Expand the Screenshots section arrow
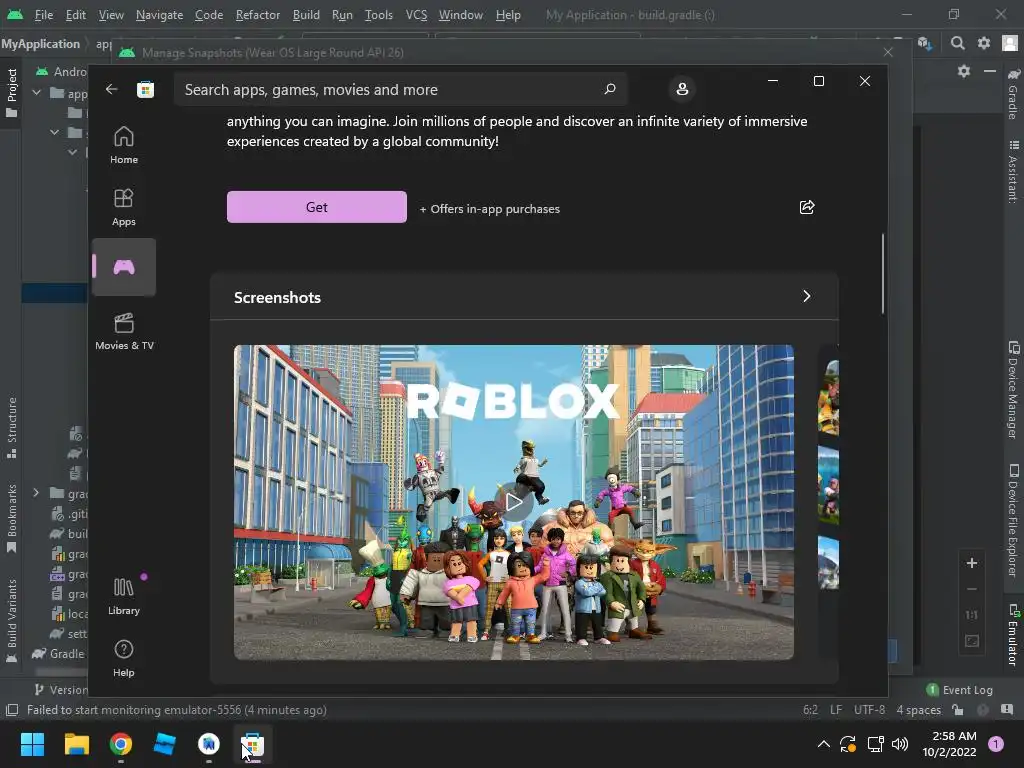Image resolution: width=1024 pixels, height=768 pixels. (x=807, y=296)
